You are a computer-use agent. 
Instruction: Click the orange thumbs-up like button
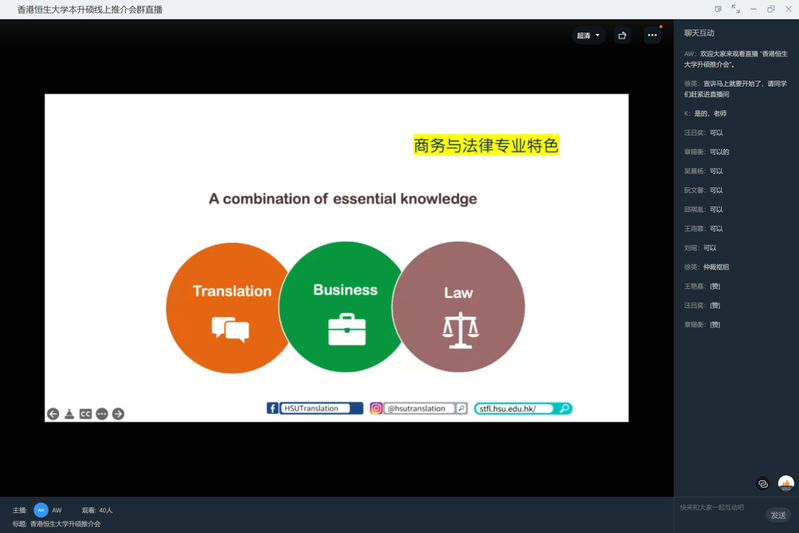[786, 483]
